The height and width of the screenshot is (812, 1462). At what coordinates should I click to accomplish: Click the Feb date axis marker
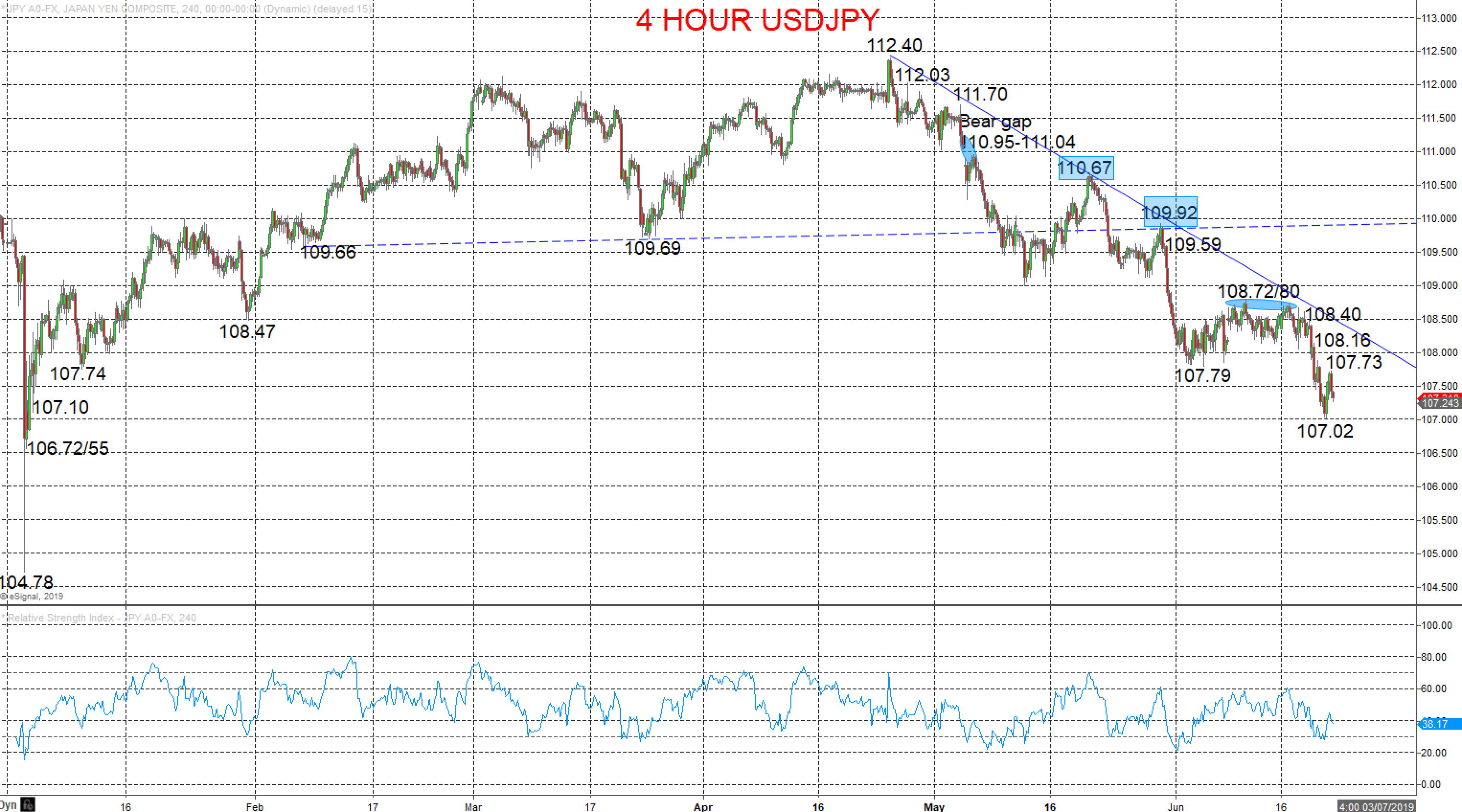click(x=255, y=807)
